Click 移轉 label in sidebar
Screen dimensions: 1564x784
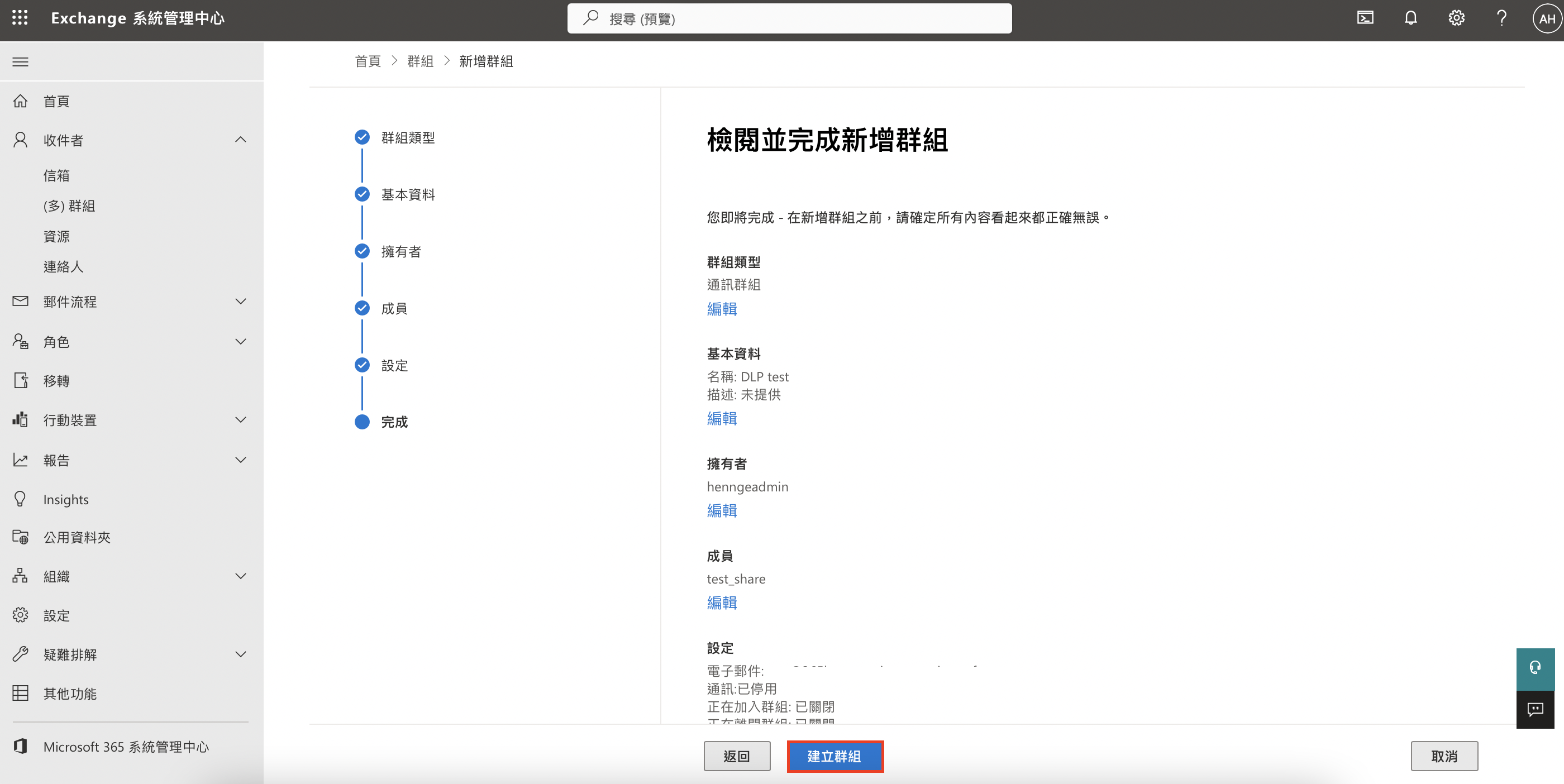56,380
